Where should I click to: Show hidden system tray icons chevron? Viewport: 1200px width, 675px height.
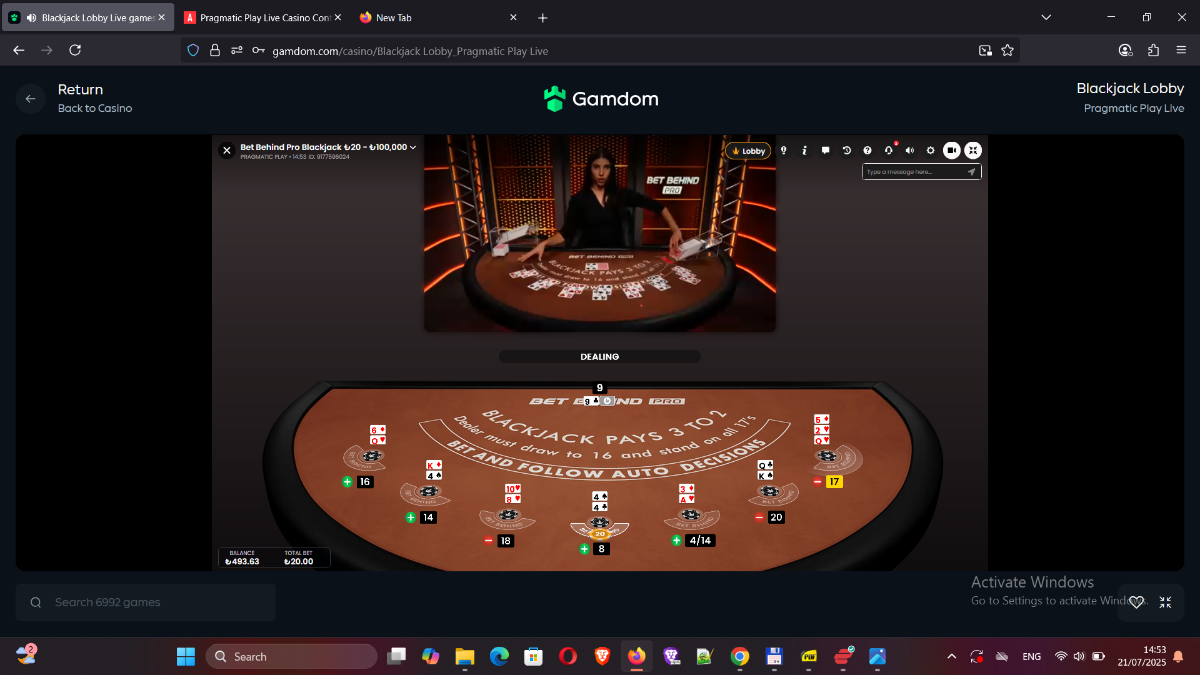951,656
